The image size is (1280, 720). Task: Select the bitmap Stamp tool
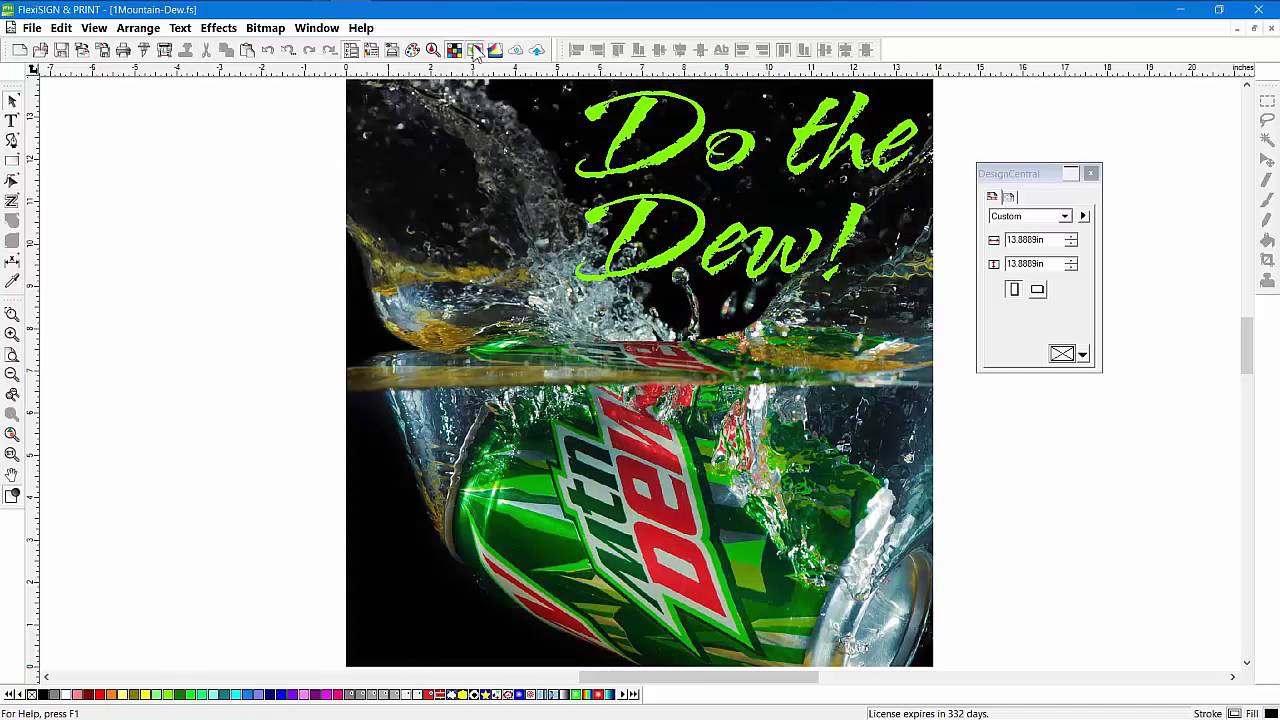(1267, 281)
